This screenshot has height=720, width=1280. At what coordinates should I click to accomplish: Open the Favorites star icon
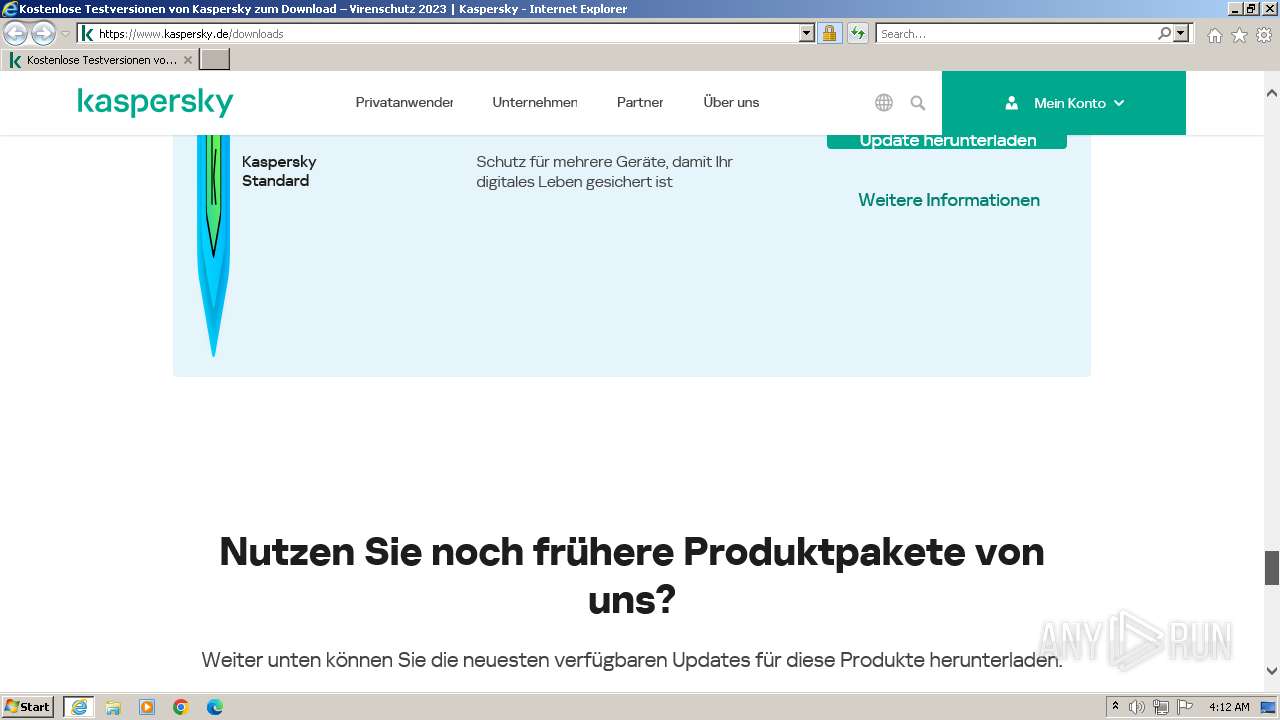point(1239,35)
